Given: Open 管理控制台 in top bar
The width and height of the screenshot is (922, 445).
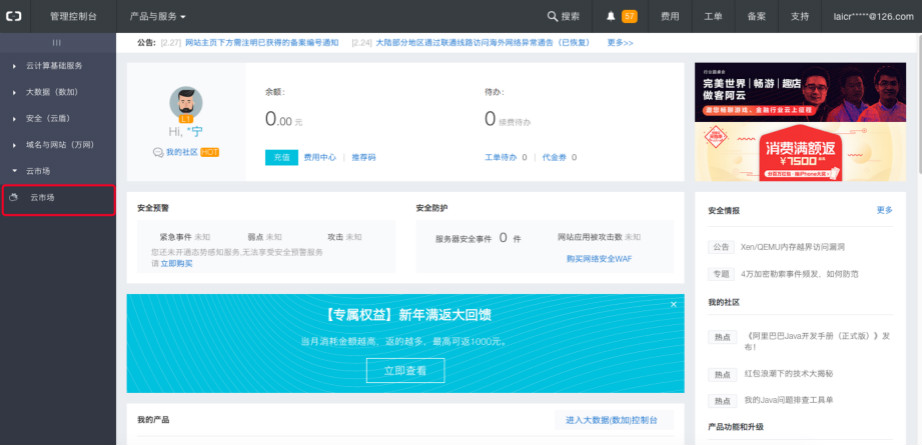Looking at the screenshot, I should pyautogui.click(x=74, y=16).
